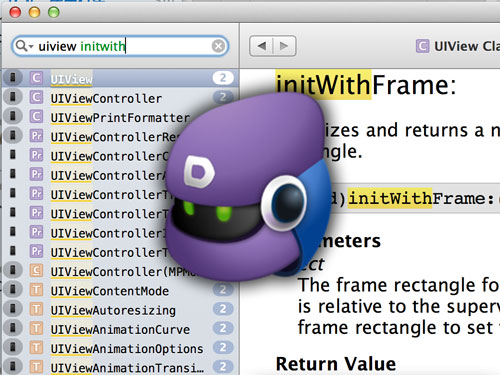
Task: Click the T type icon of UIViewAnimationTransi… row
Action: click(x=36, y=367)
